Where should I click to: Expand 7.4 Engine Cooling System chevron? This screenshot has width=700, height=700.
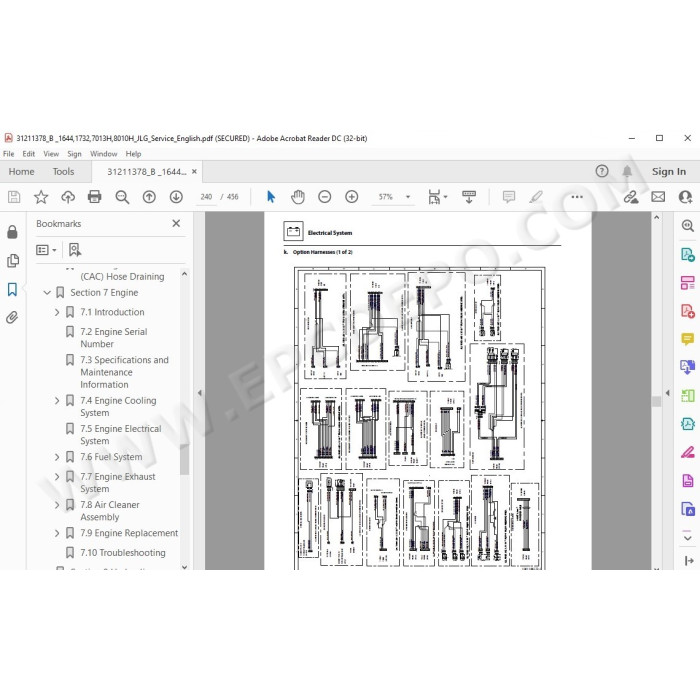click(x=57, y=400)
